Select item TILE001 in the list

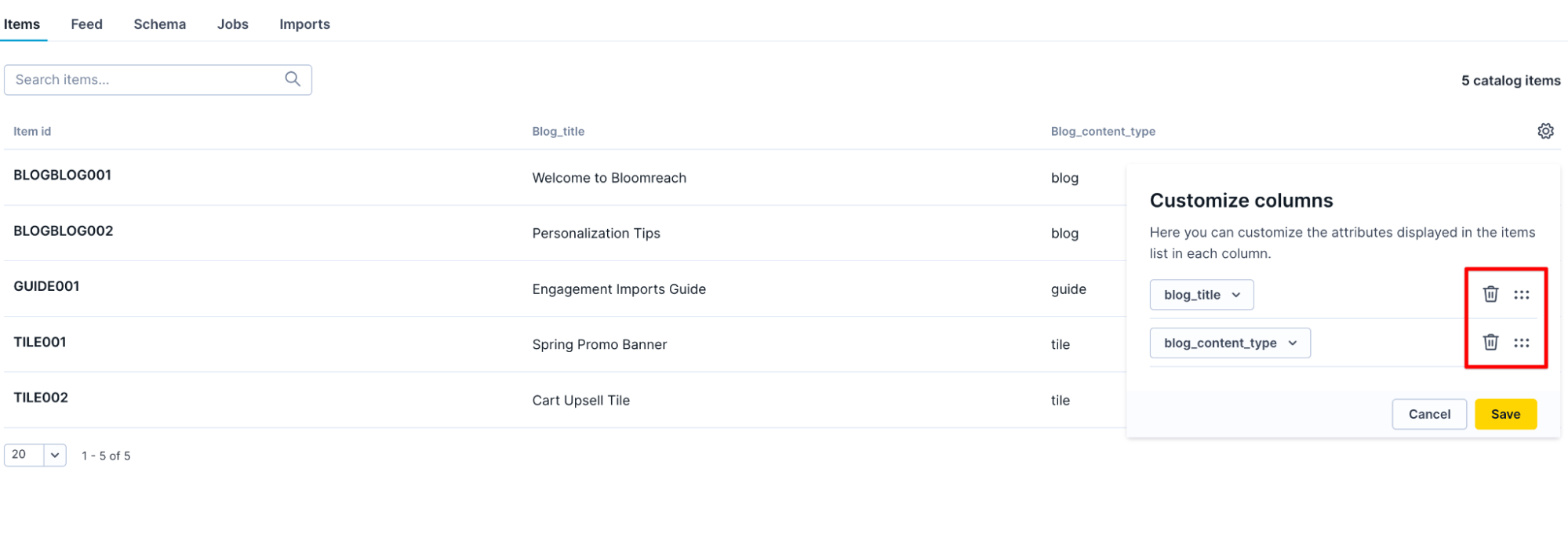pyautogui.click(x=40, y=342)
